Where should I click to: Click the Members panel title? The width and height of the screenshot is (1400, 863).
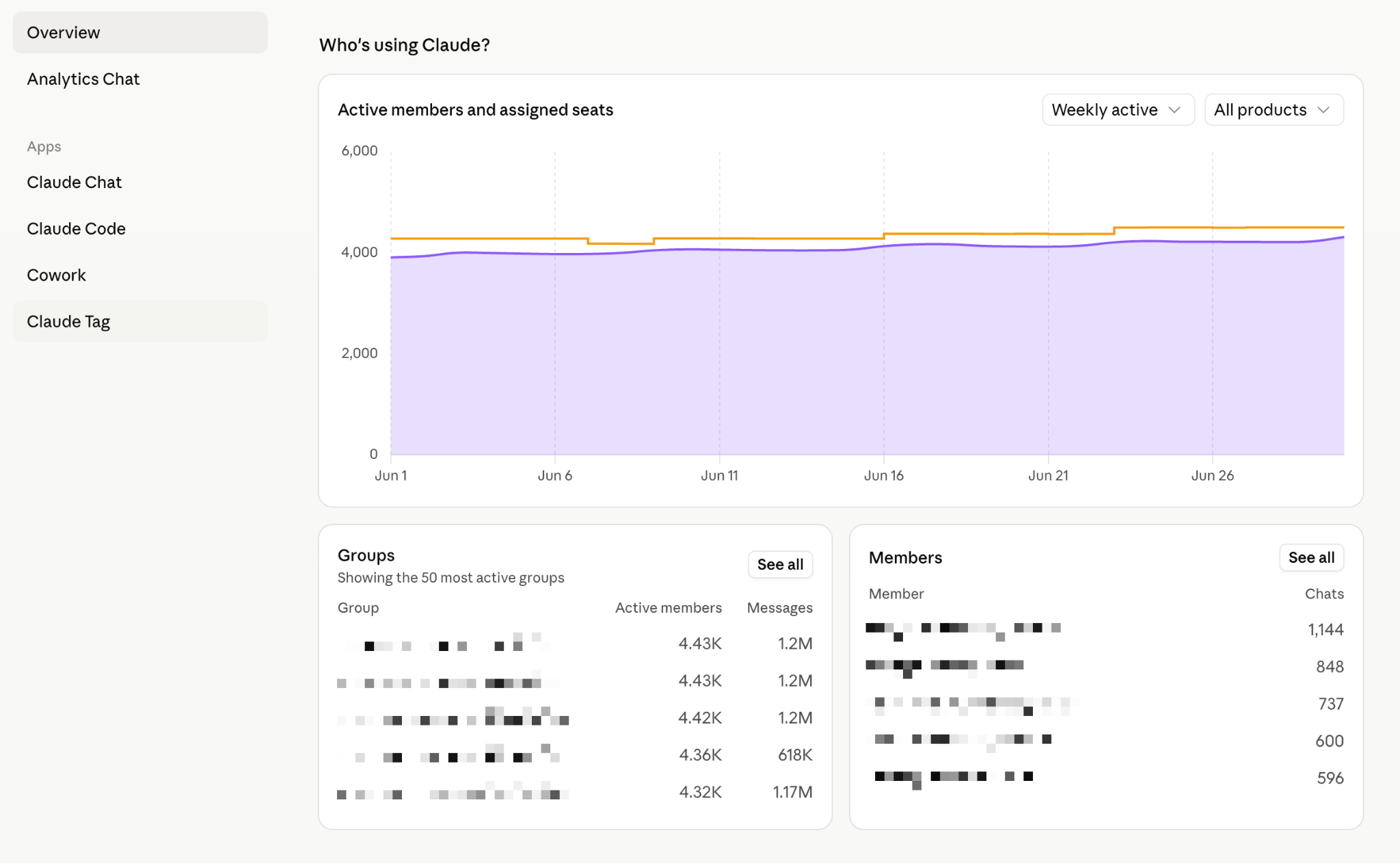[905, 557]
